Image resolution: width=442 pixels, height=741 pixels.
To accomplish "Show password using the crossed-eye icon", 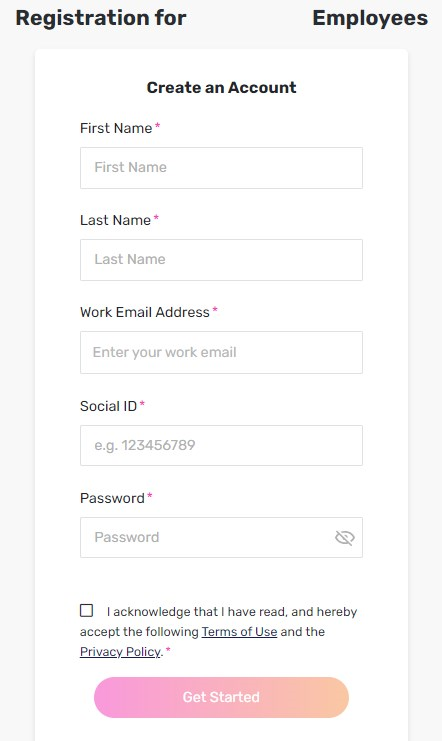I will point(345,537).
